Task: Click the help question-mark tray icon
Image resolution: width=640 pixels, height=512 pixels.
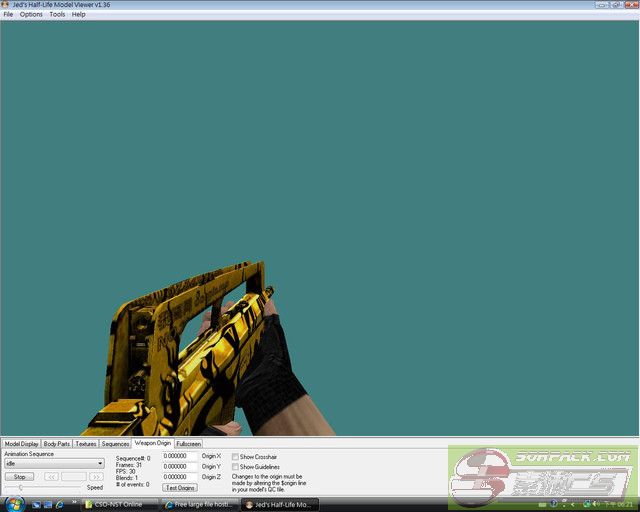Action: 553,504
